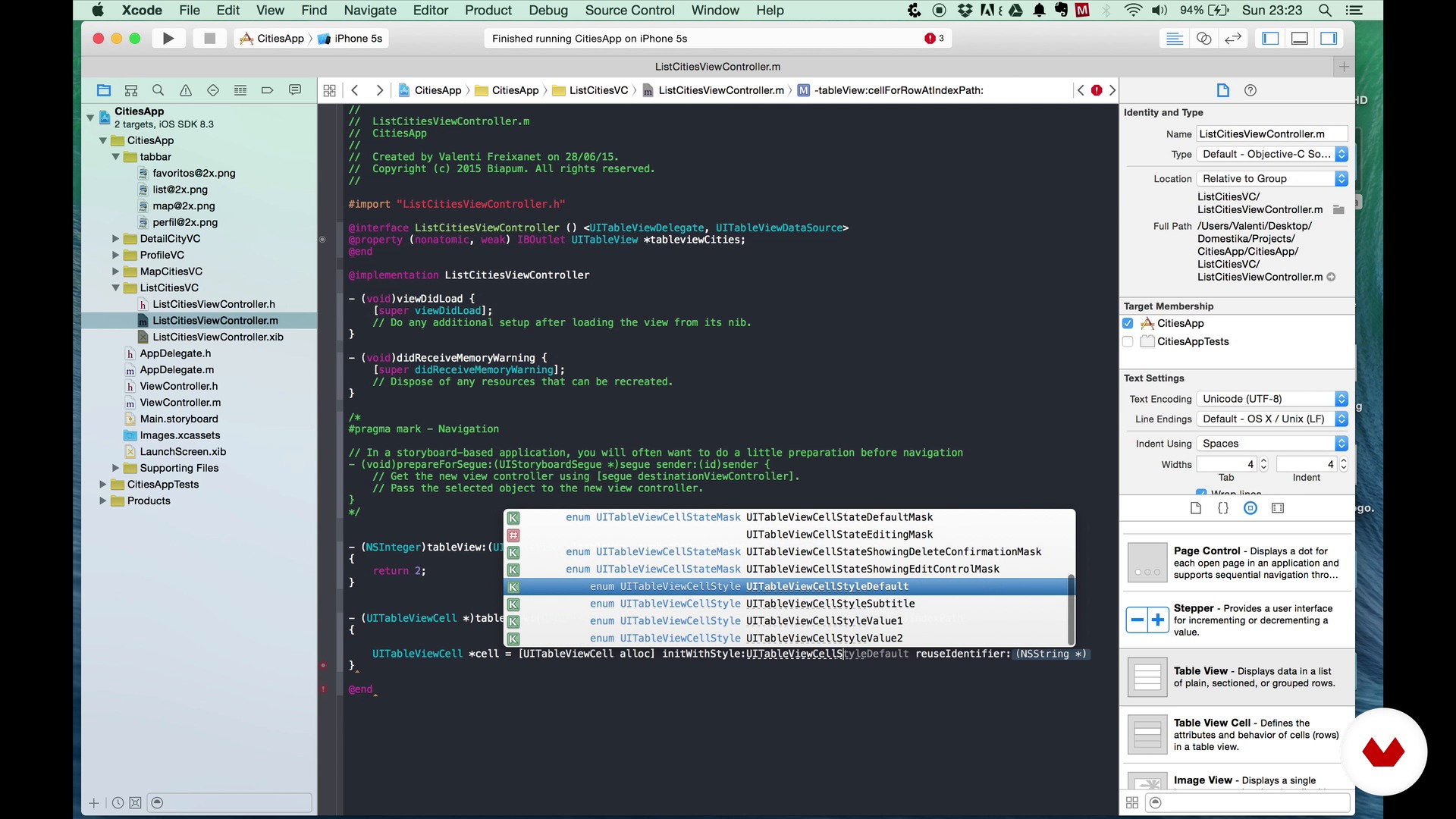1456x819 pixels.
Task: Open the file Type dropdown
Action: coord(1272,154)
